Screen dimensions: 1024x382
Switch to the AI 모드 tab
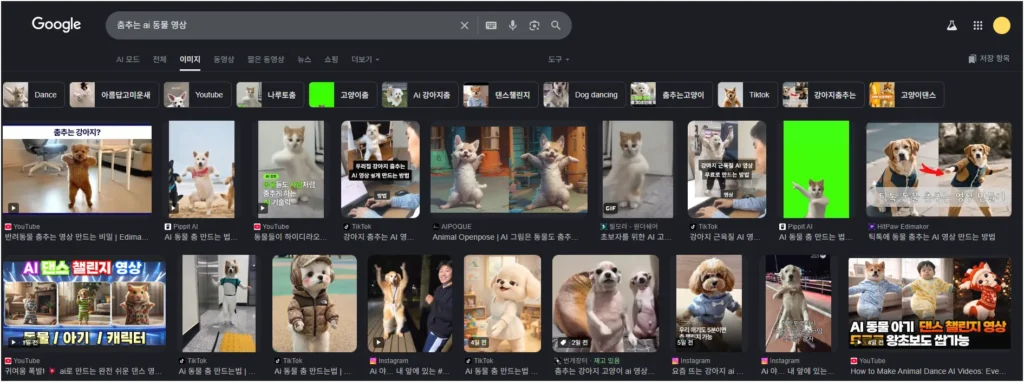point(128,59)
